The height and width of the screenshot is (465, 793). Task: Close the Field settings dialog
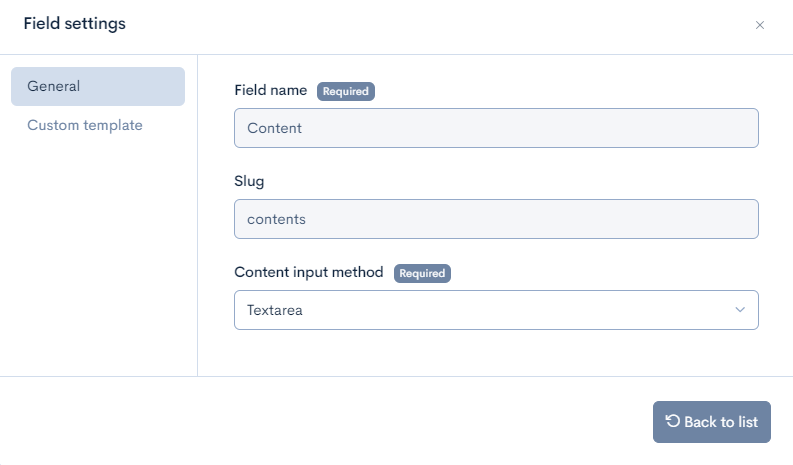(x=760, y=25)
